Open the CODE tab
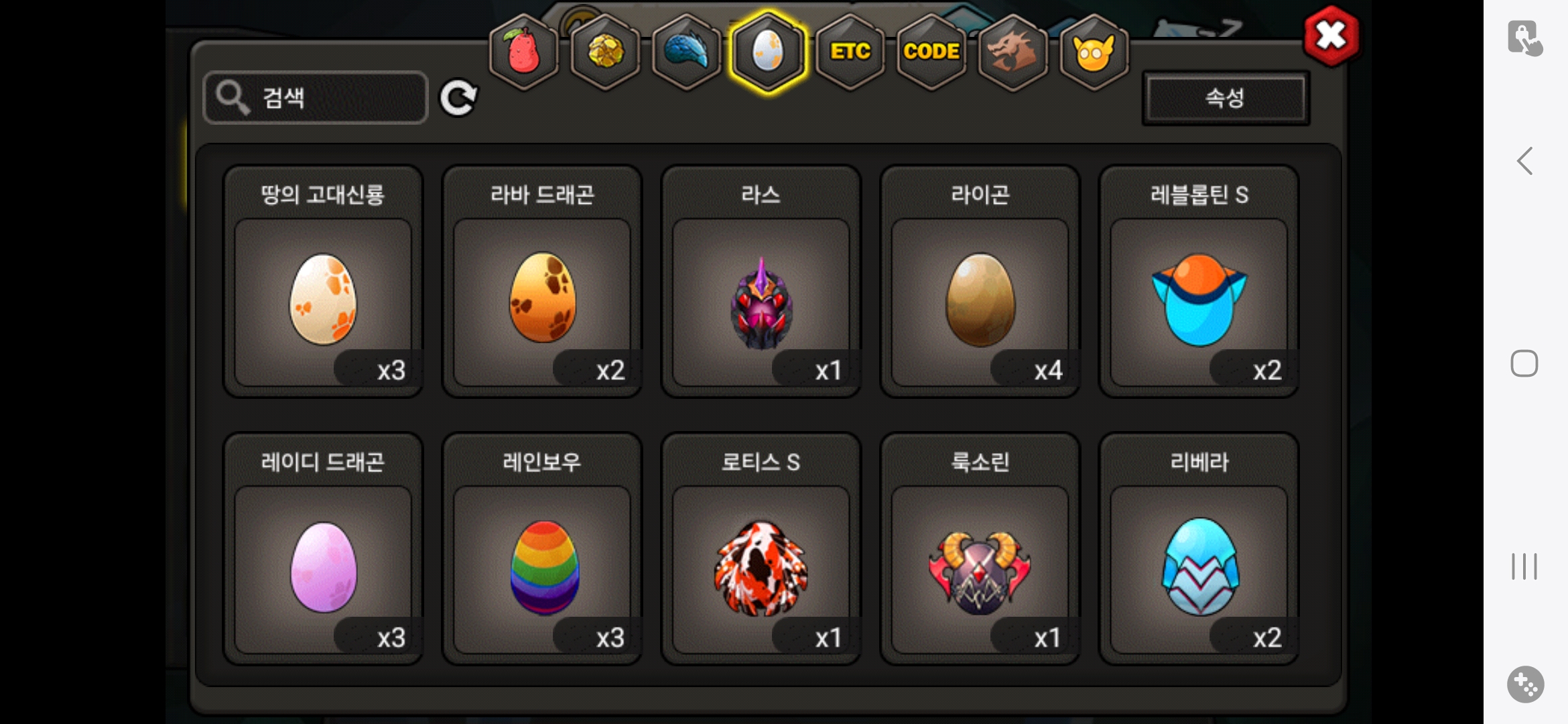The height and width of the screenshot is (724, 1568). tap(931, 52)
